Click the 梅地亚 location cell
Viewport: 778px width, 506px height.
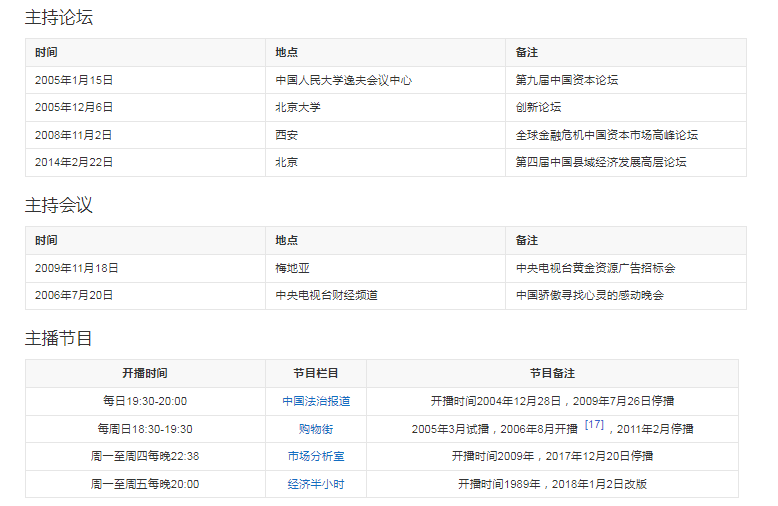(292, 268)
